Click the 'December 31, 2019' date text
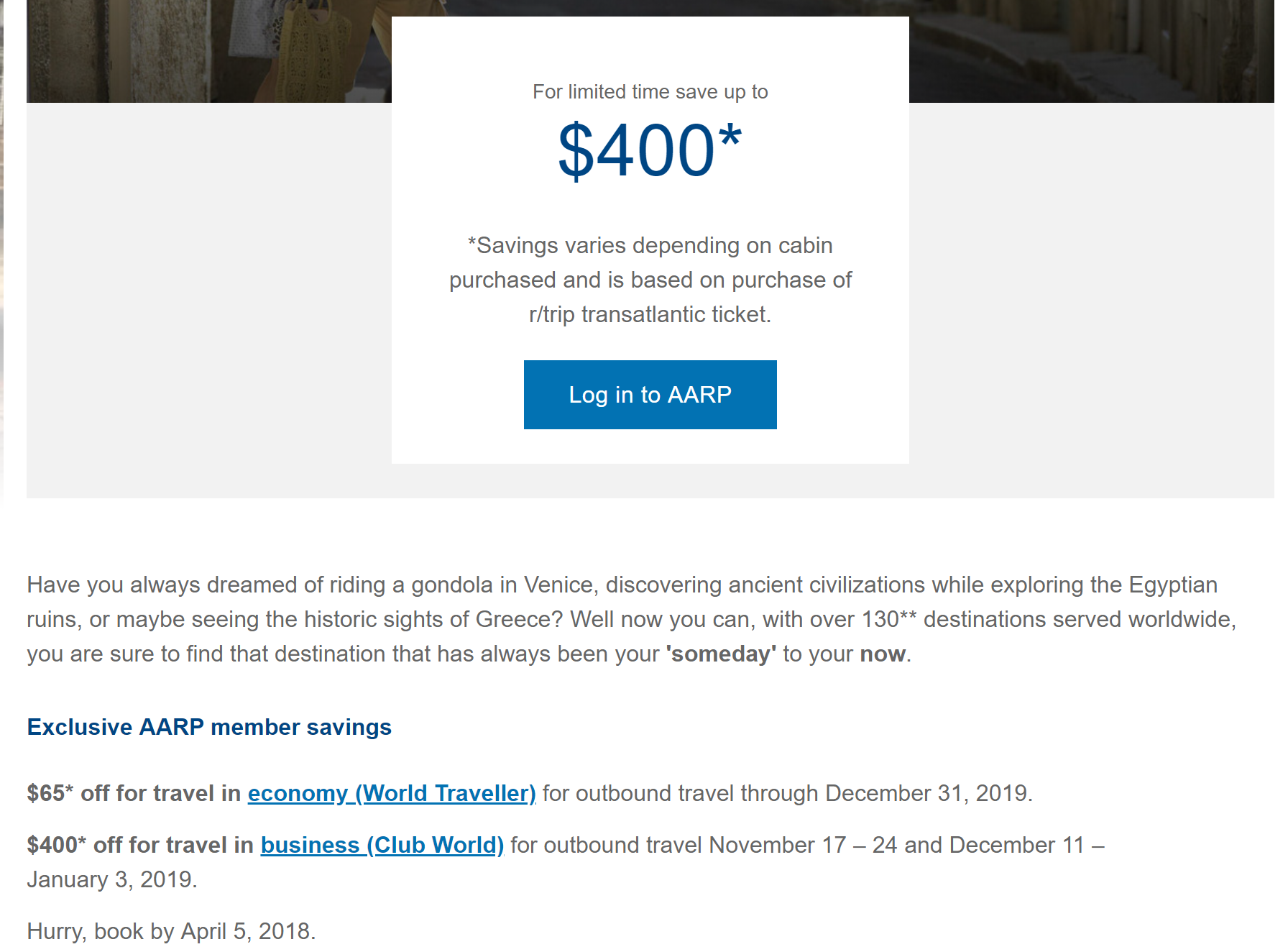 (927, 793)
